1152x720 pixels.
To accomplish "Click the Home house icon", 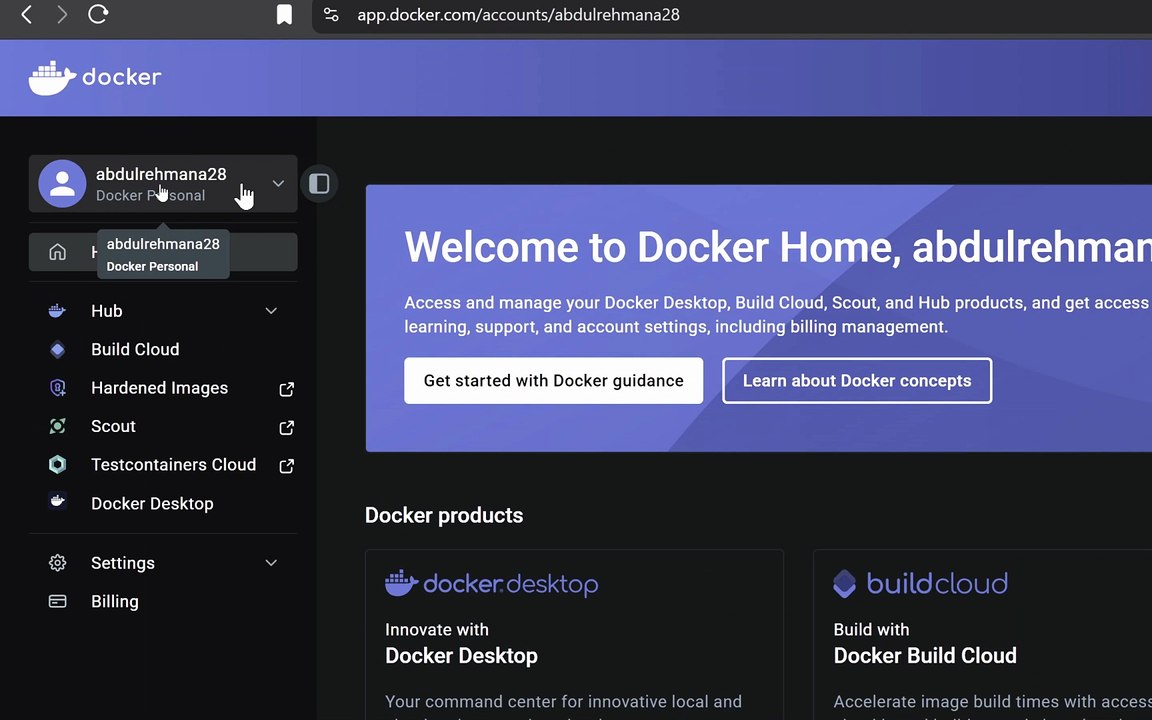I will pos(57,252).
